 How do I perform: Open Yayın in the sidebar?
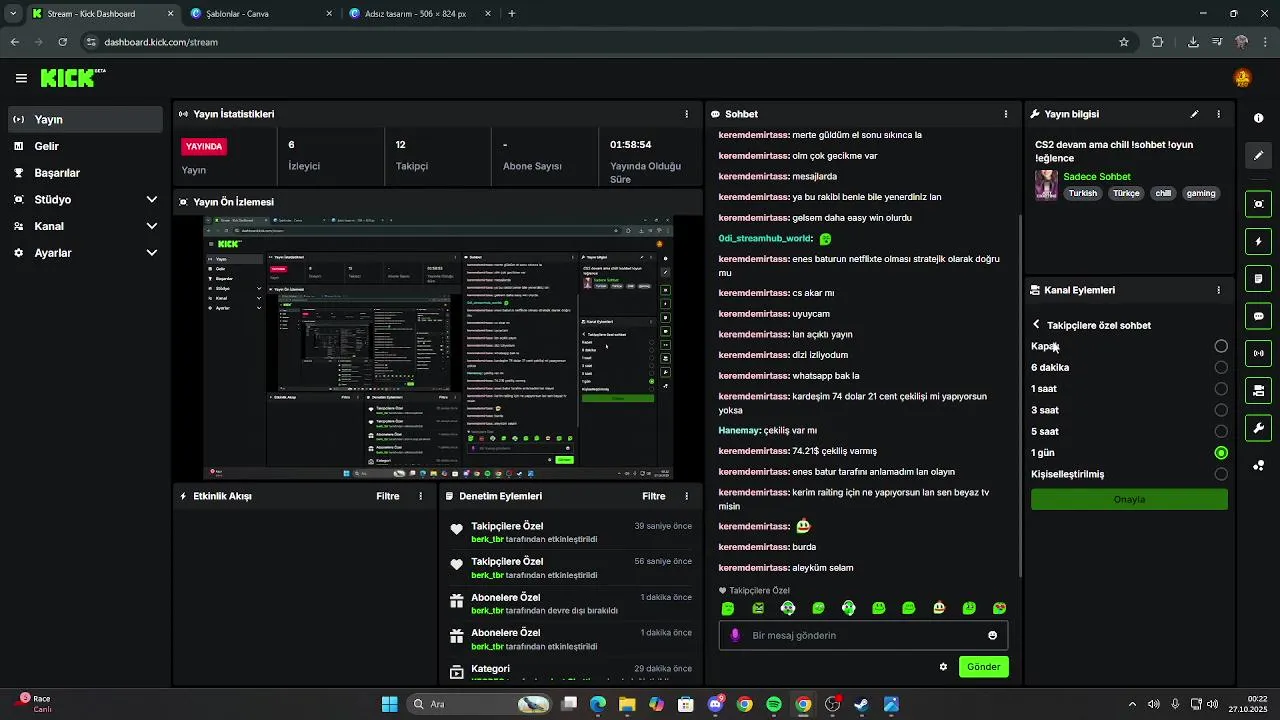click(85, 119)
